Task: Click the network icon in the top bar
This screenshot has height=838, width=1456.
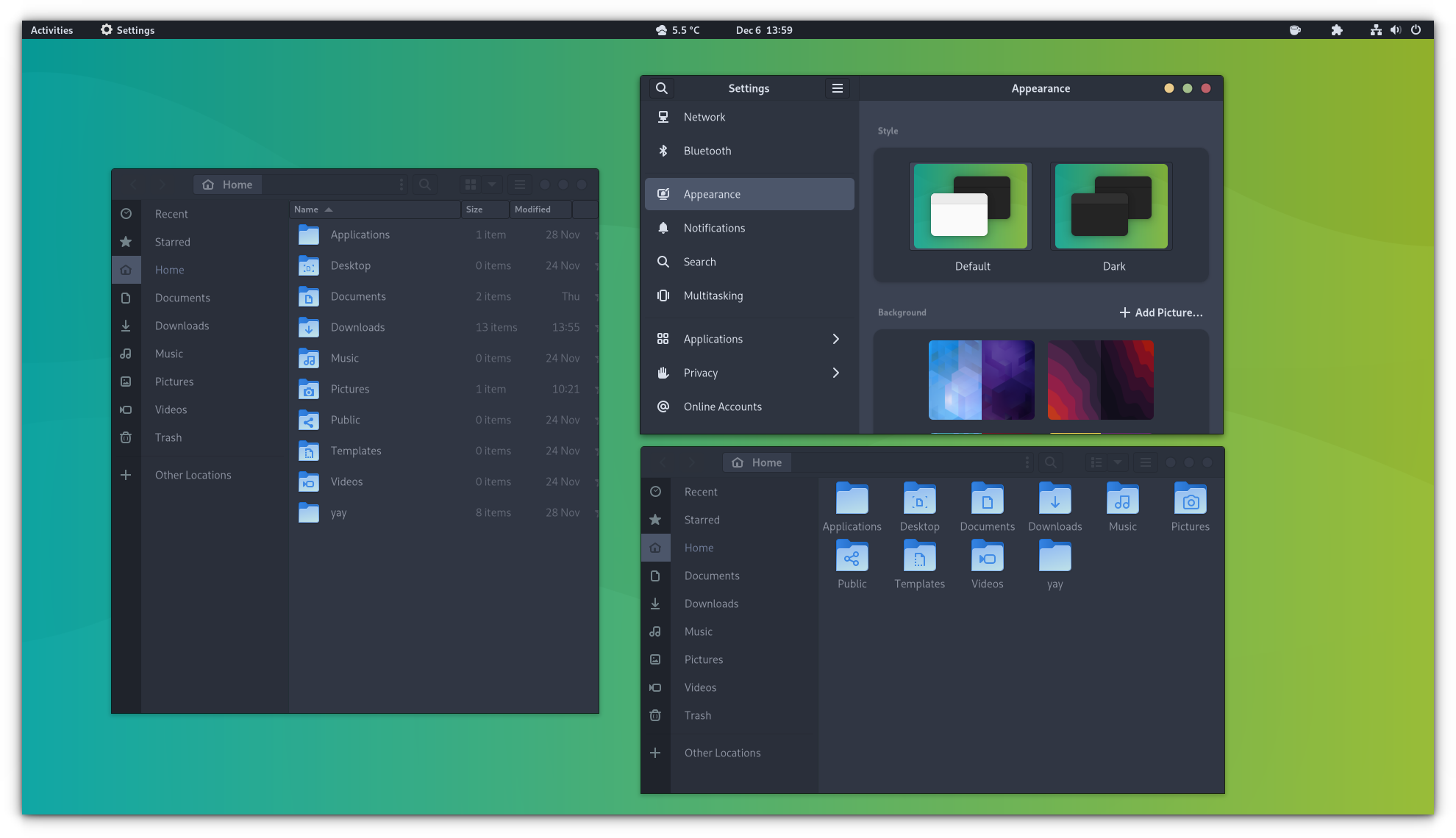Action: pyautogui.click(x=1375, y=30)
